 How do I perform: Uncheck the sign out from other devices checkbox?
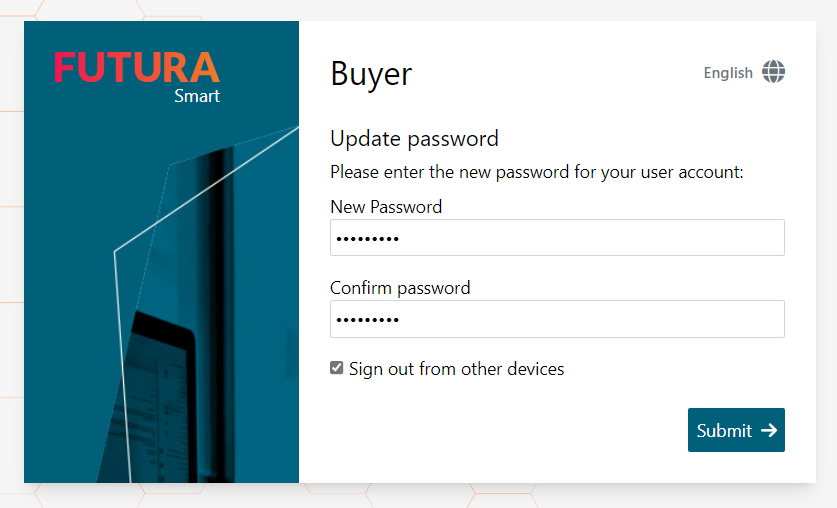tap(337, 368)
